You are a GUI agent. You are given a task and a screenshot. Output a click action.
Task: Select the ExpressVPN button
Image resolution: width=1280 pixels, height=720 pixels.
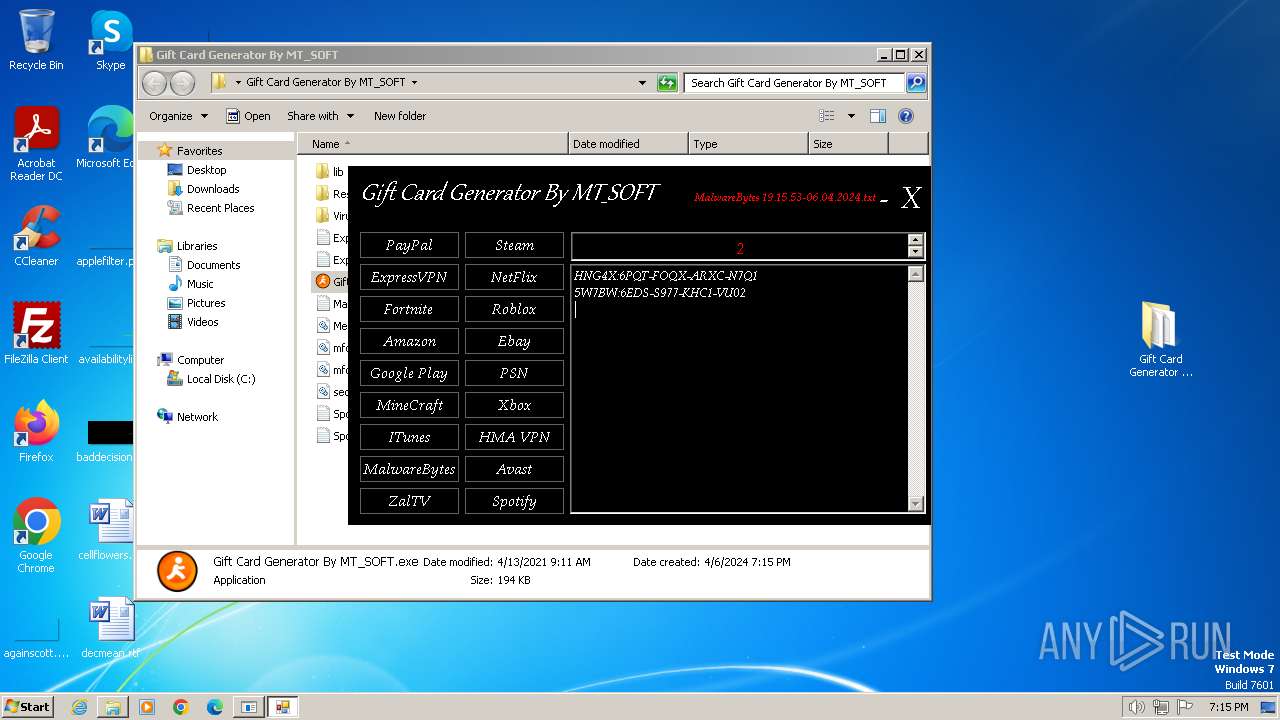(409, 277)
